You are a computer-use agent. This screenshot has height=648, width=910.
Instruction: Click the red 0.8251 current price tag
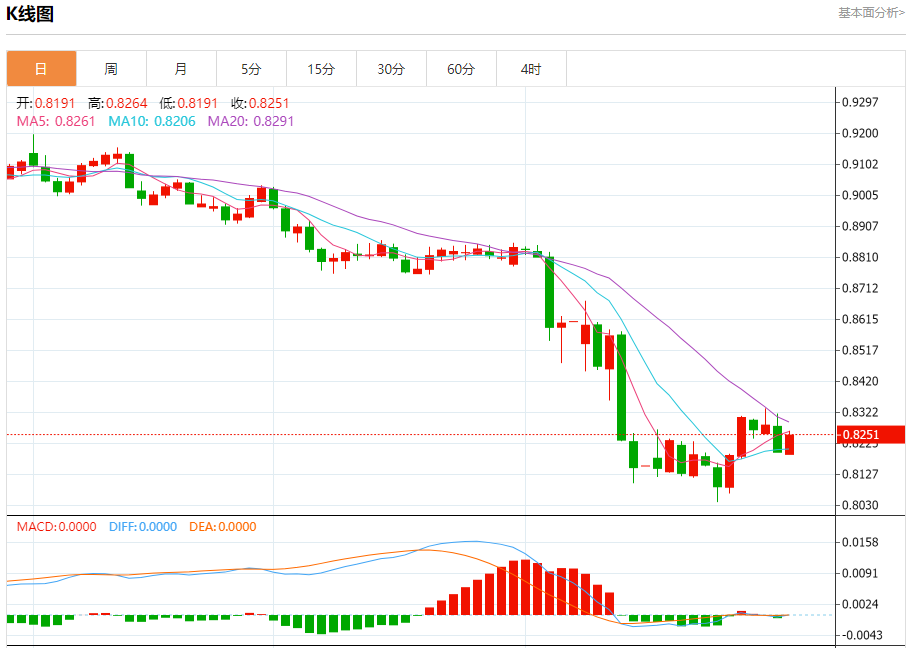[x=871, y=435]
